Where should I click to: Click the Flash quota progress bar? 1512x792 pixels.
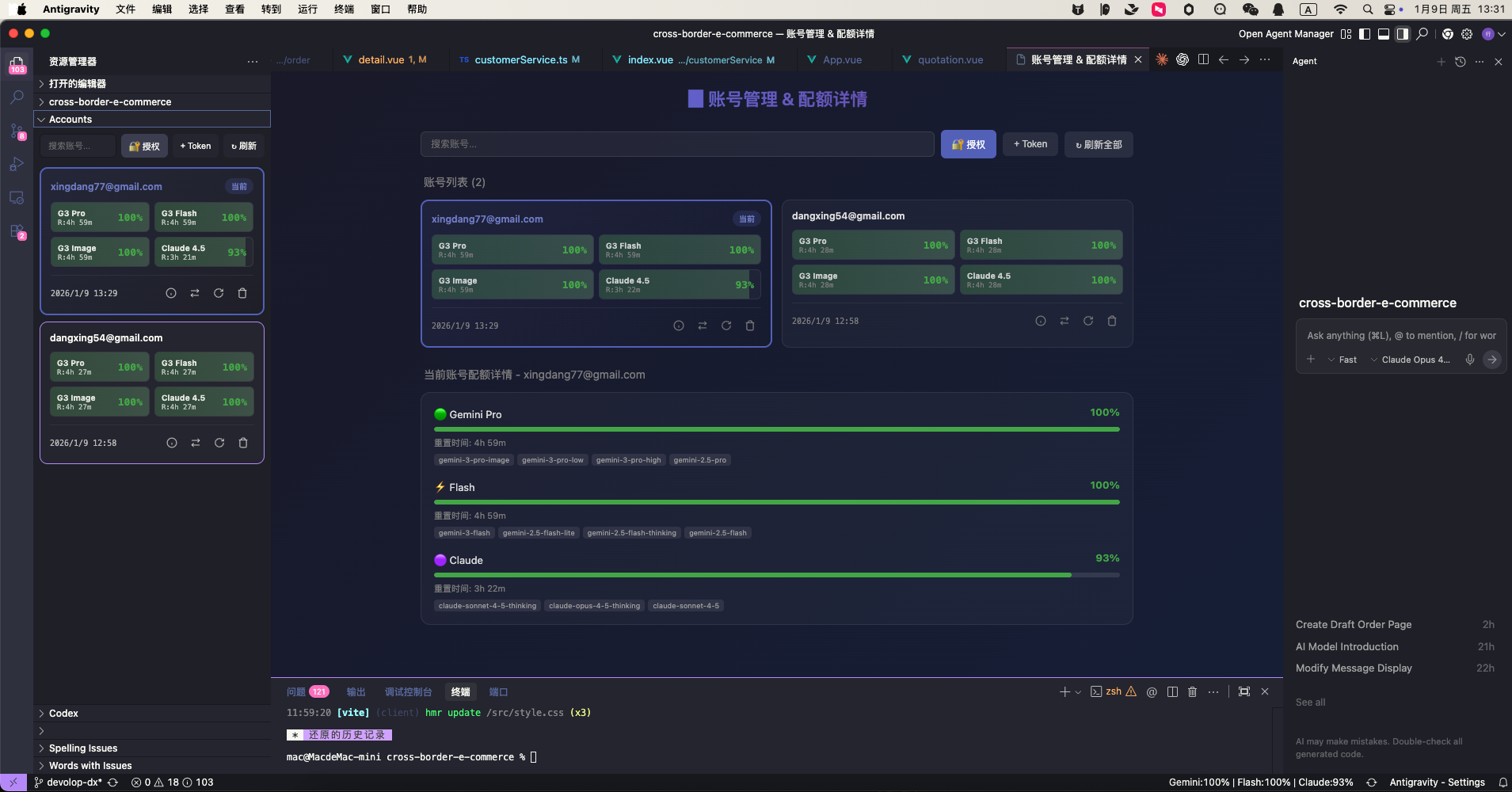777,502
